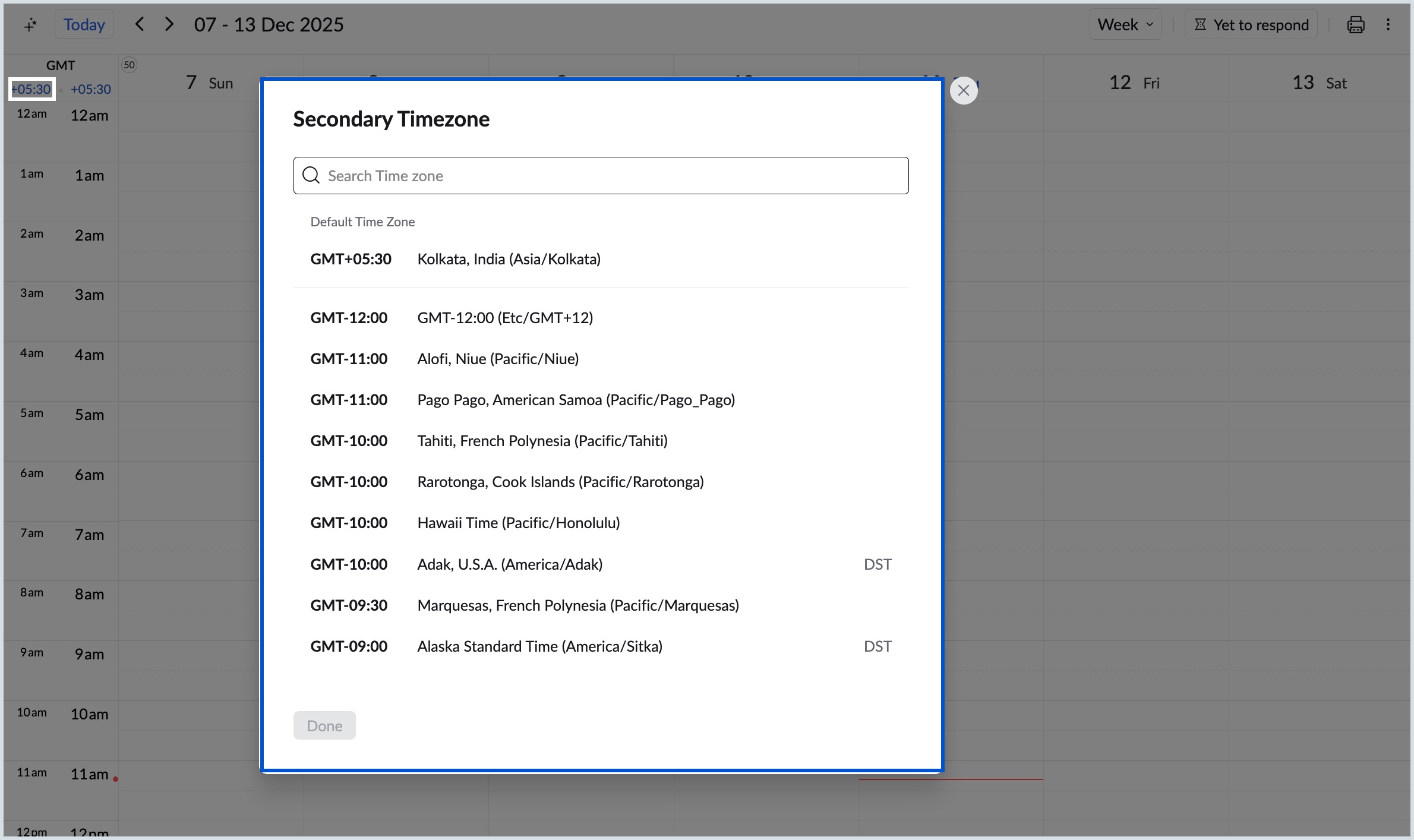Viewport: 1414px width, 840px height.
Task: Click the search magnifier in the dialog
Action: click(x=311, y=175)
